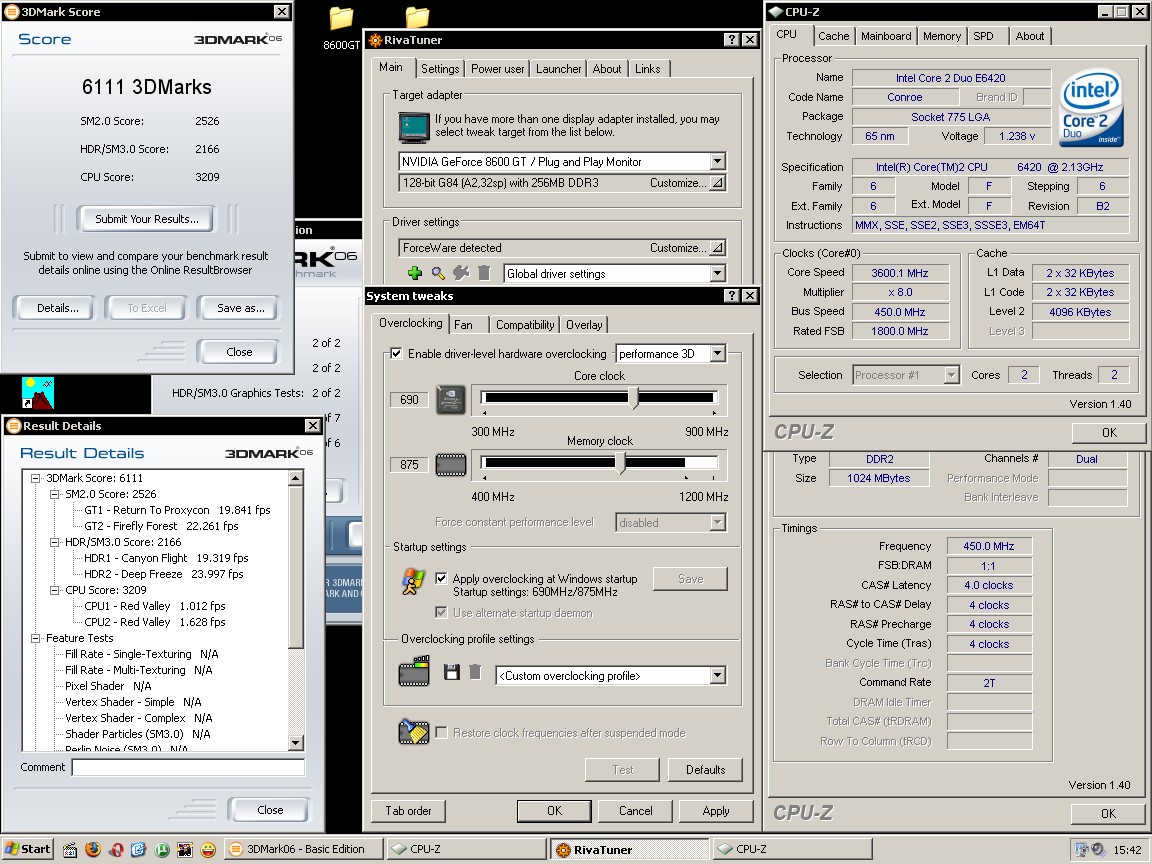The image size is (1152, 864).
Task: Click the Windows startup settings icon
Action: coord(413,581)
